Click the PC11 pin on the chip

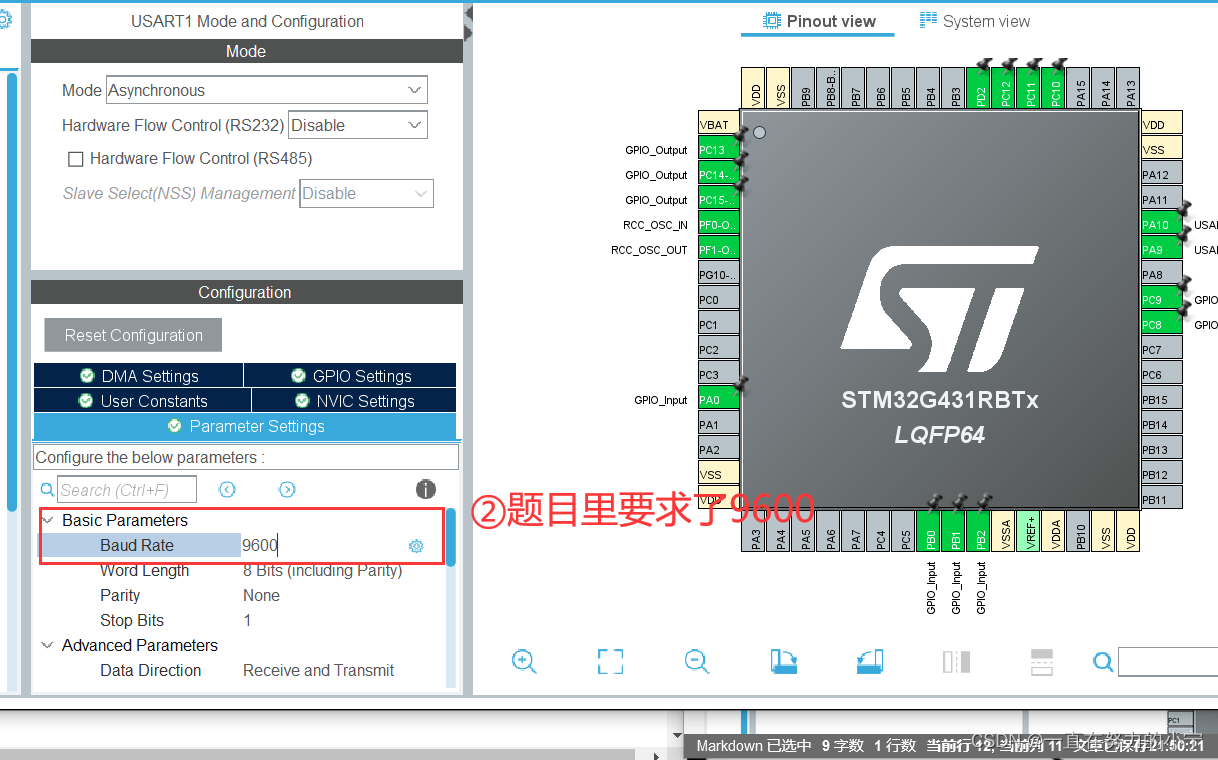pos(1030,89)
